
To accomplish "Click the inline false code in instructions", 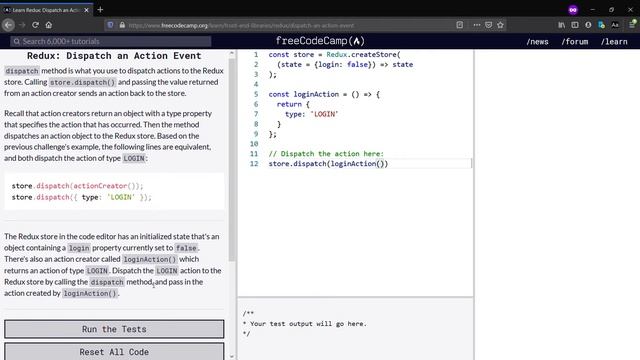I will tap(186, 248).
